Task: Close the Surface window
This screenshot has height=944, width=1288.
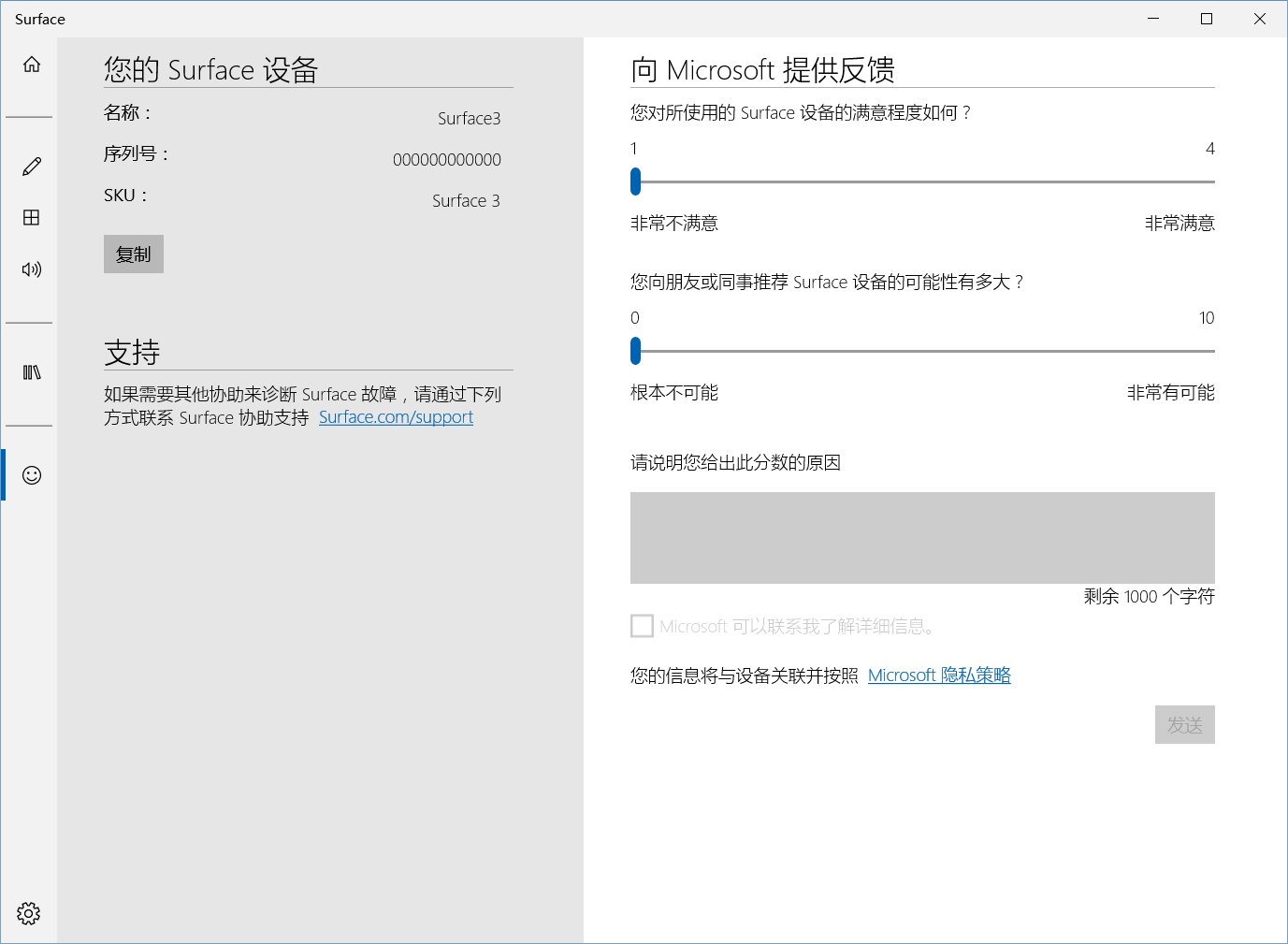Action: tap(1260, 19)
